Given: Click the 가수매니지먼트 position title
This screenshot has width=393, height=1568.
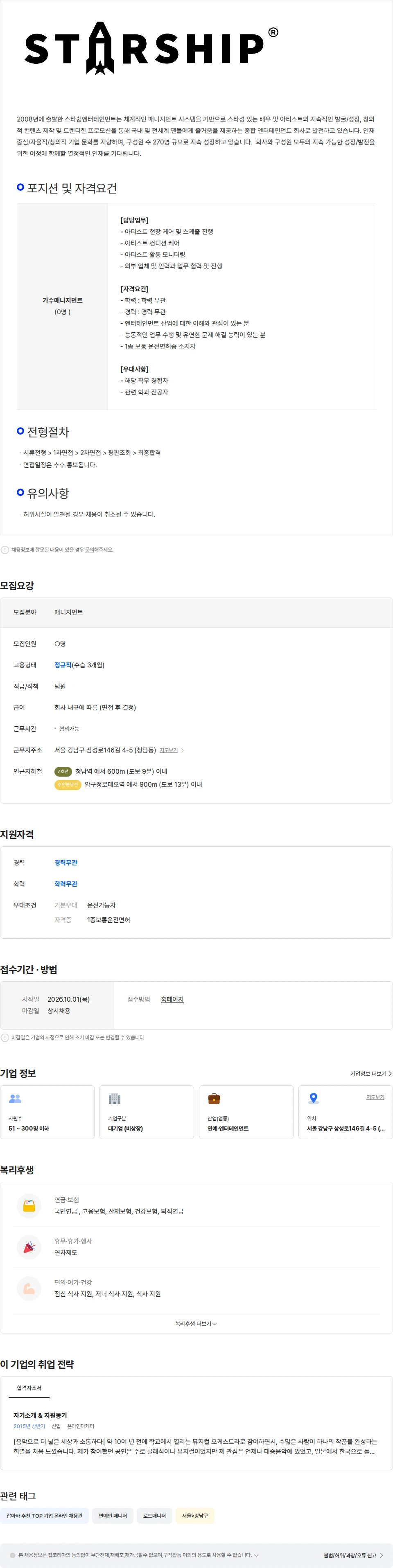Looking at the screenshot, I should (x=62, y=300).
